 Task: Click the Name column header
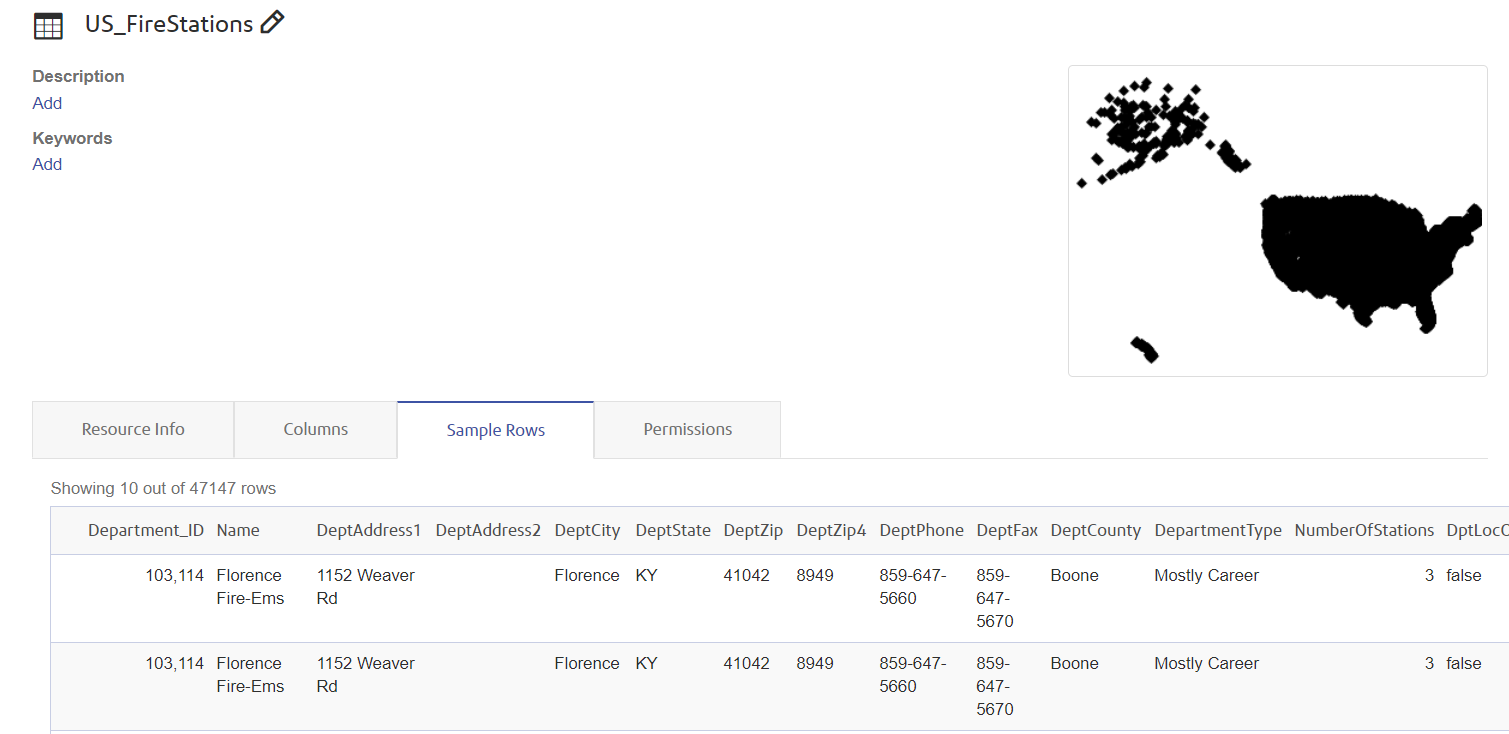pos(238,530)
